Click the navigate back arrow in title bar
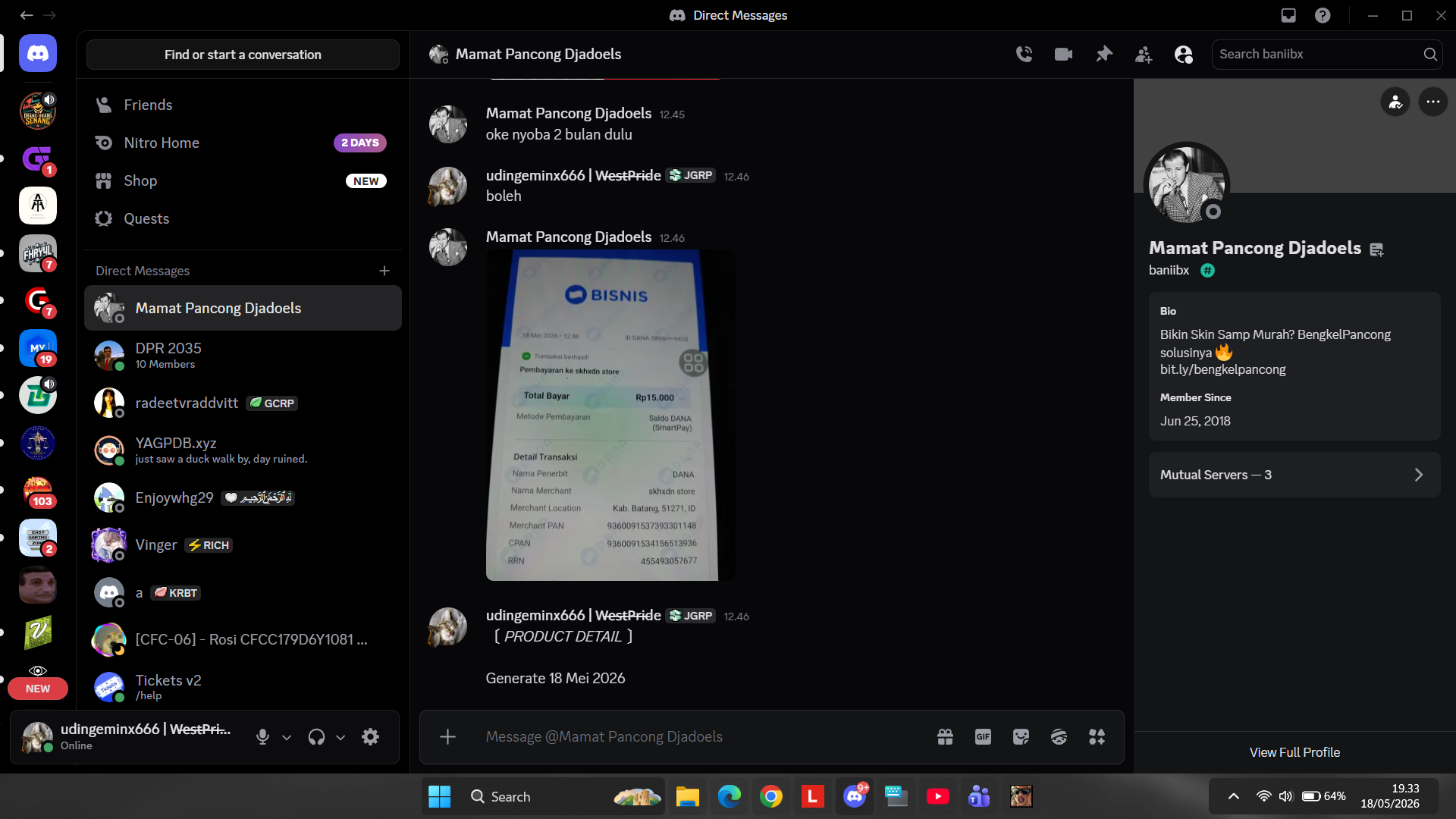The image size is (1456, 819). point(27,15)
